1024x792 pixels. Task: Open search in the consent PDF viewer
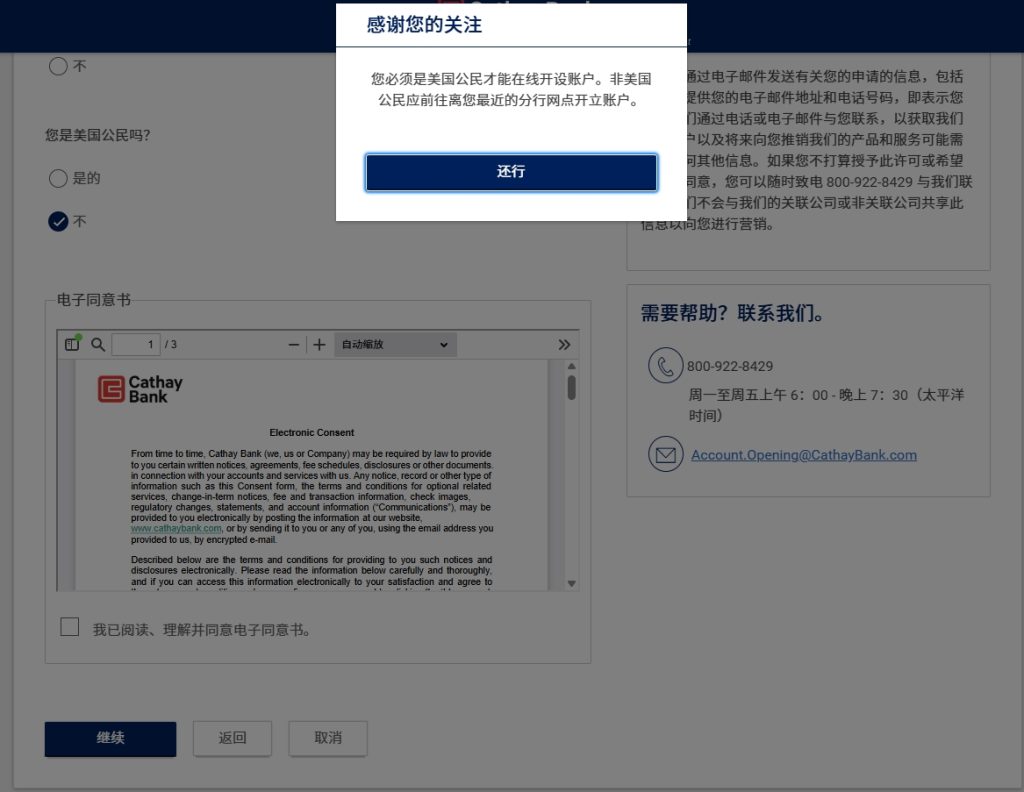[x=95, y=344]
